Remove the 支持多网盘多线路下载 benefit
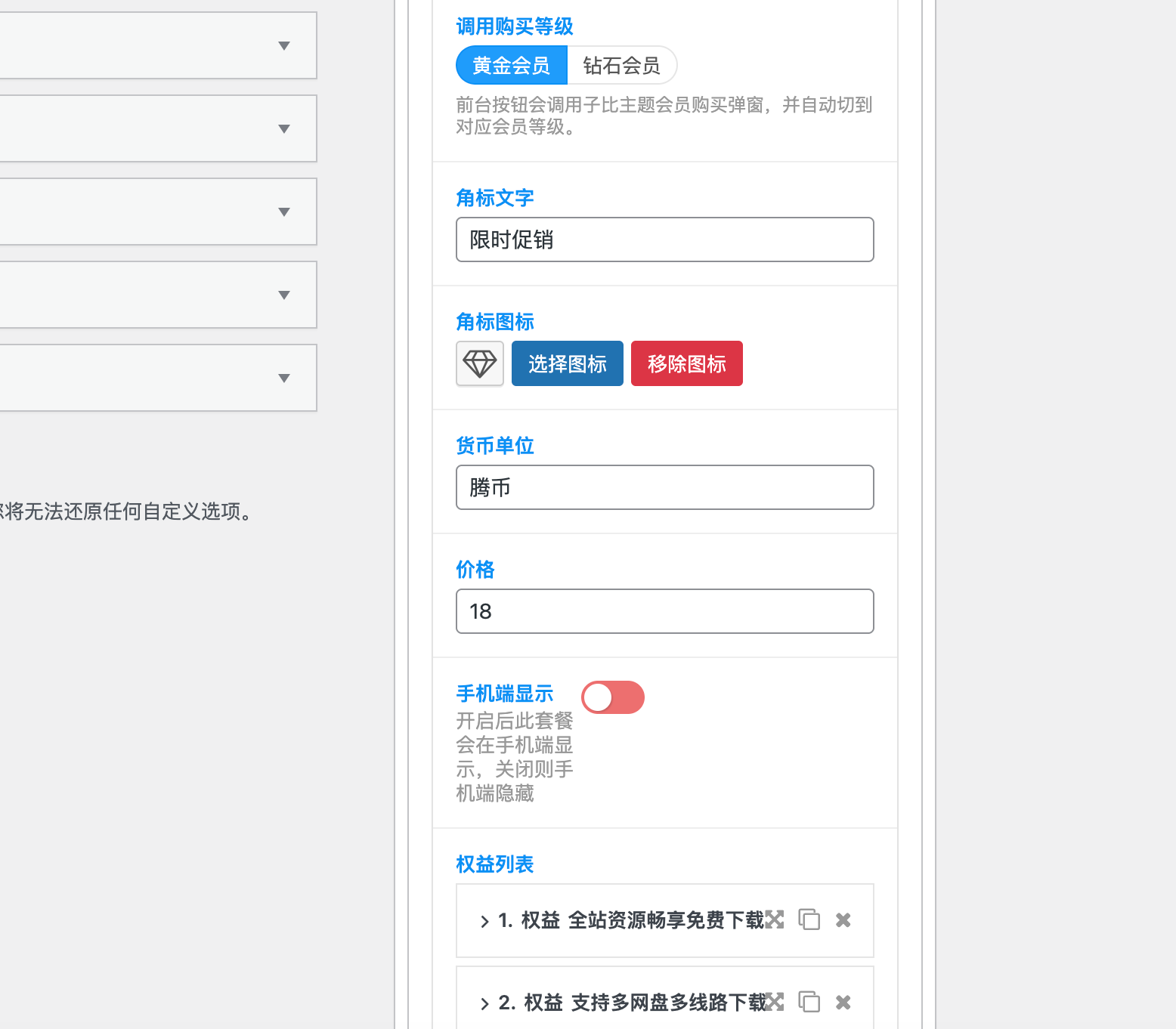1176x1029 pixels. [843, 1002]
